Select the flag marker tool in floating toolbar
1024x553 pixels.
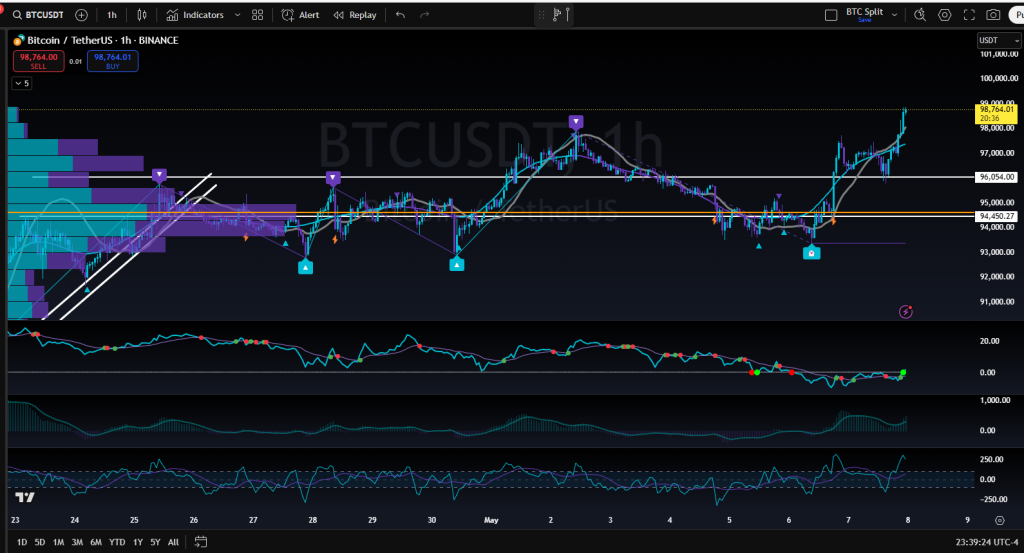[x=556, y=14]
